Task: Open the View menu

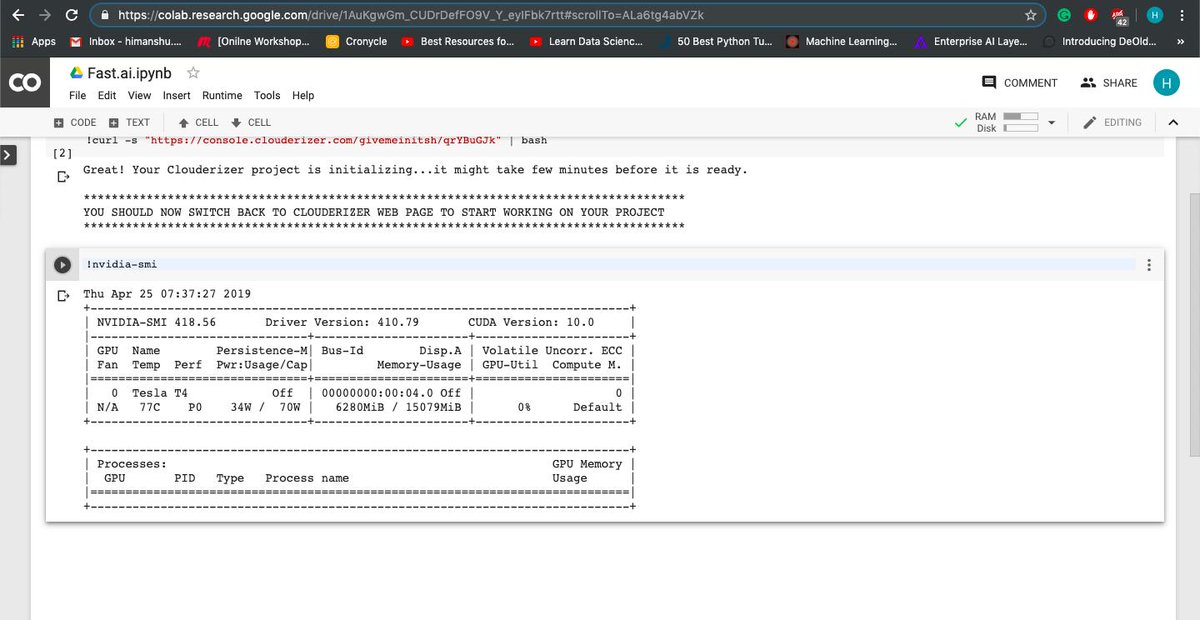Action: [x=140, y=96]
